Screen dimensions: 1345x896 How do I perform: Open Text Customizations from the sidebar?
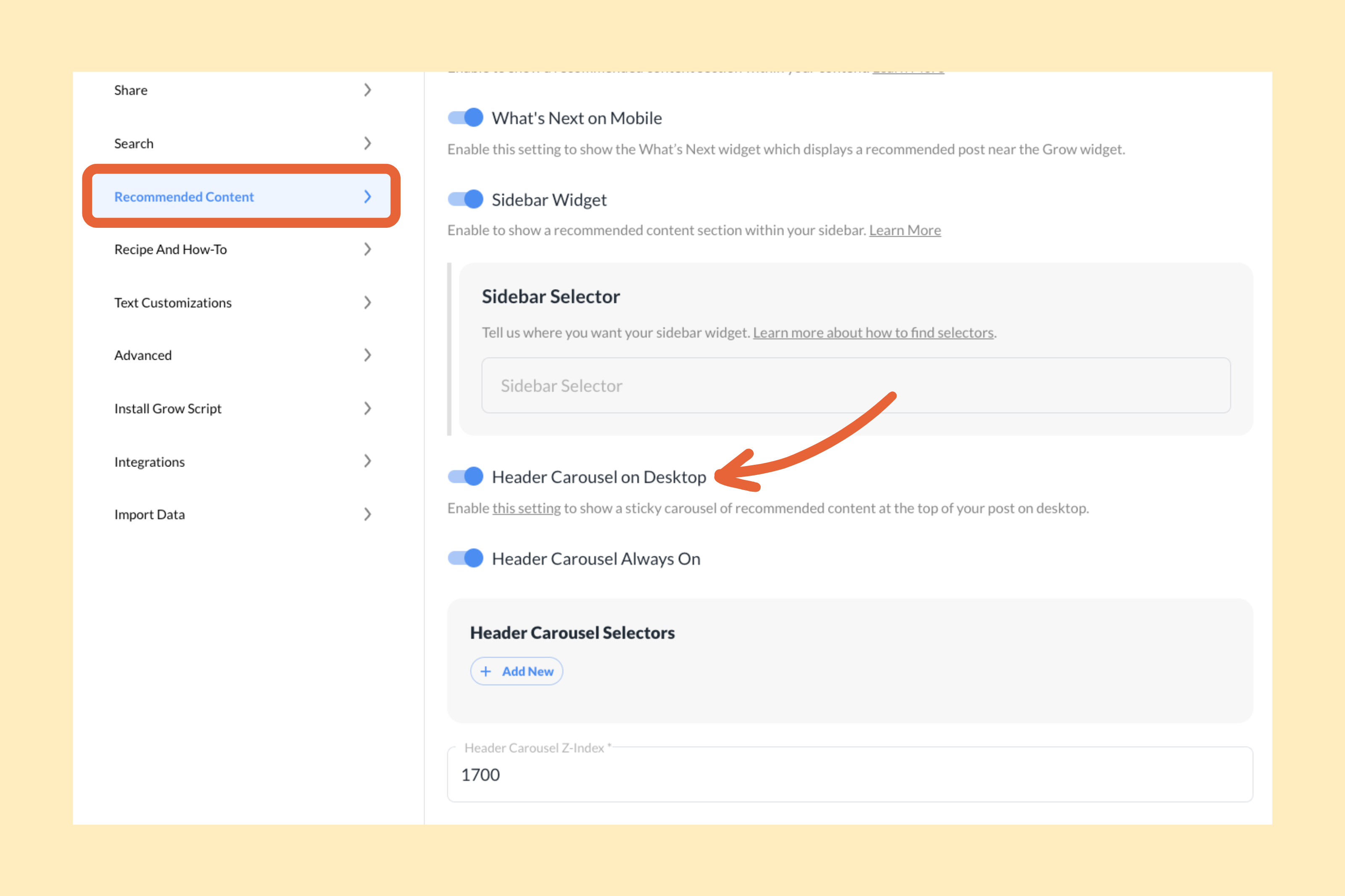pos(173,302)
